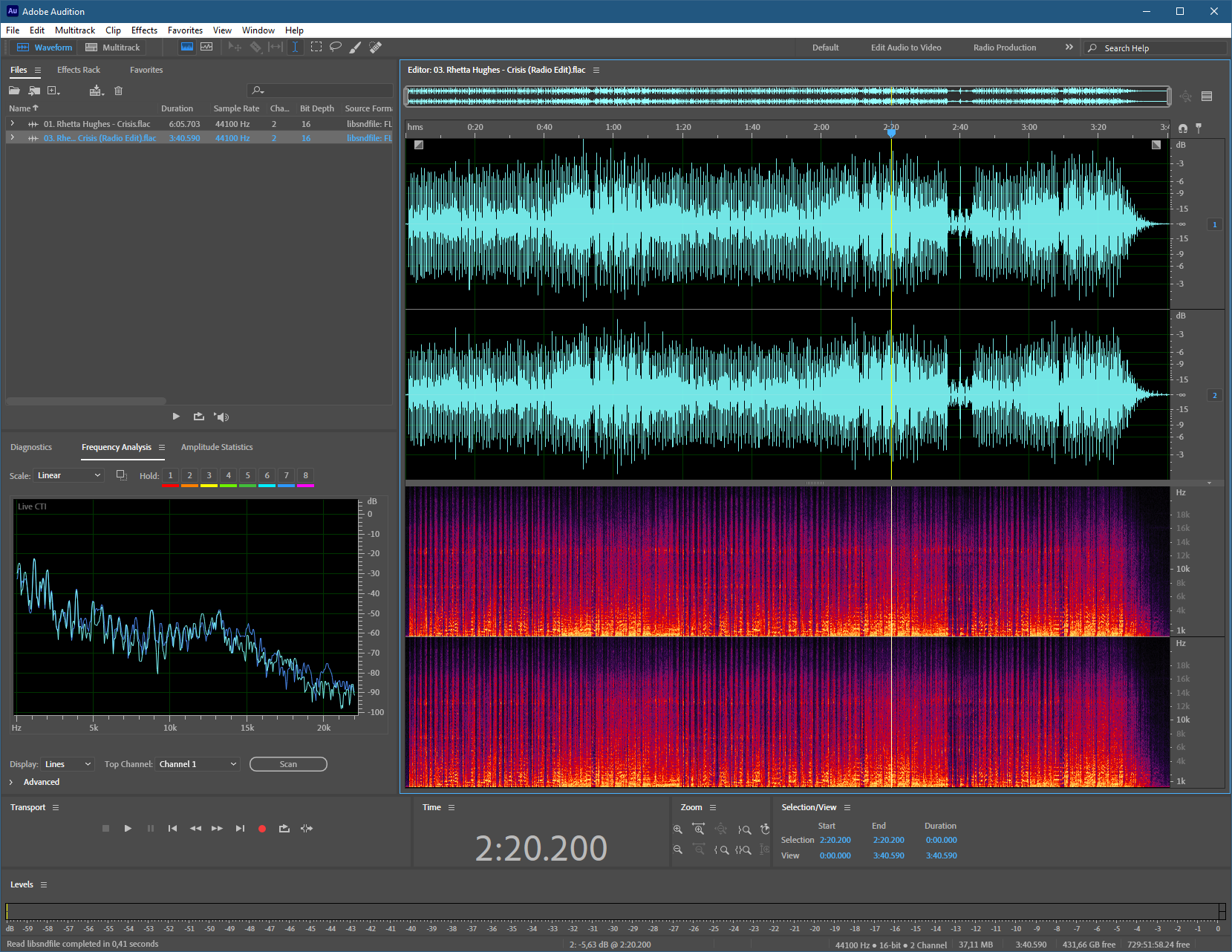
Task: Open the Favorites menu
Action: [x=185, y=30]
